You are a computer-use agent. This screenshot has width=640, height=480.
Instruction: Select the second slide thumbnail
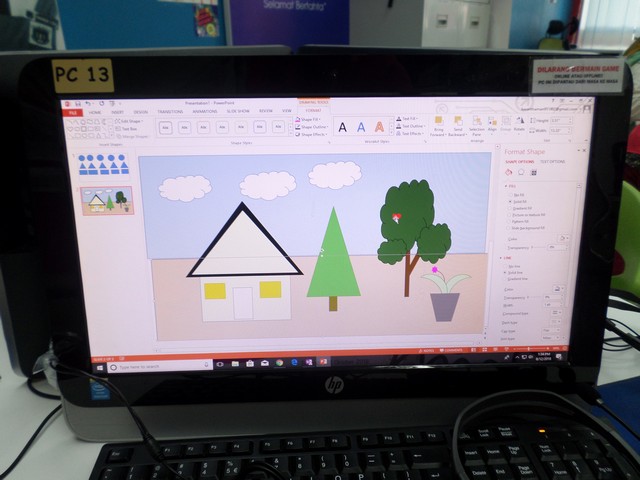107,200
